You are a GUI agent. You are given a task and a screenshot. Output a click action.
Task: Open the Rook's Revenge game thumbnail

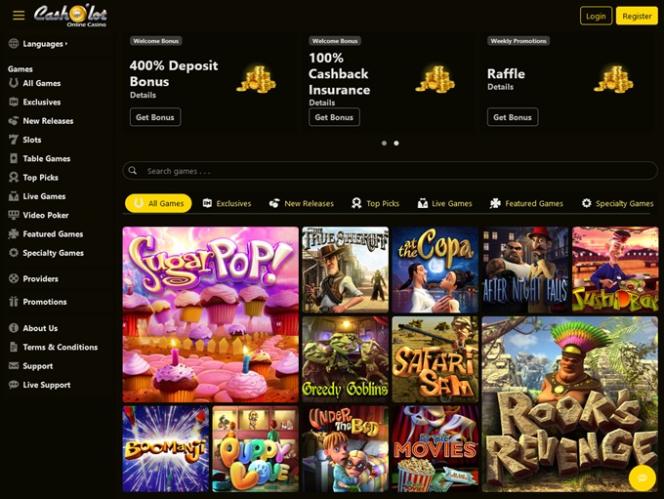tap(570, 404)
